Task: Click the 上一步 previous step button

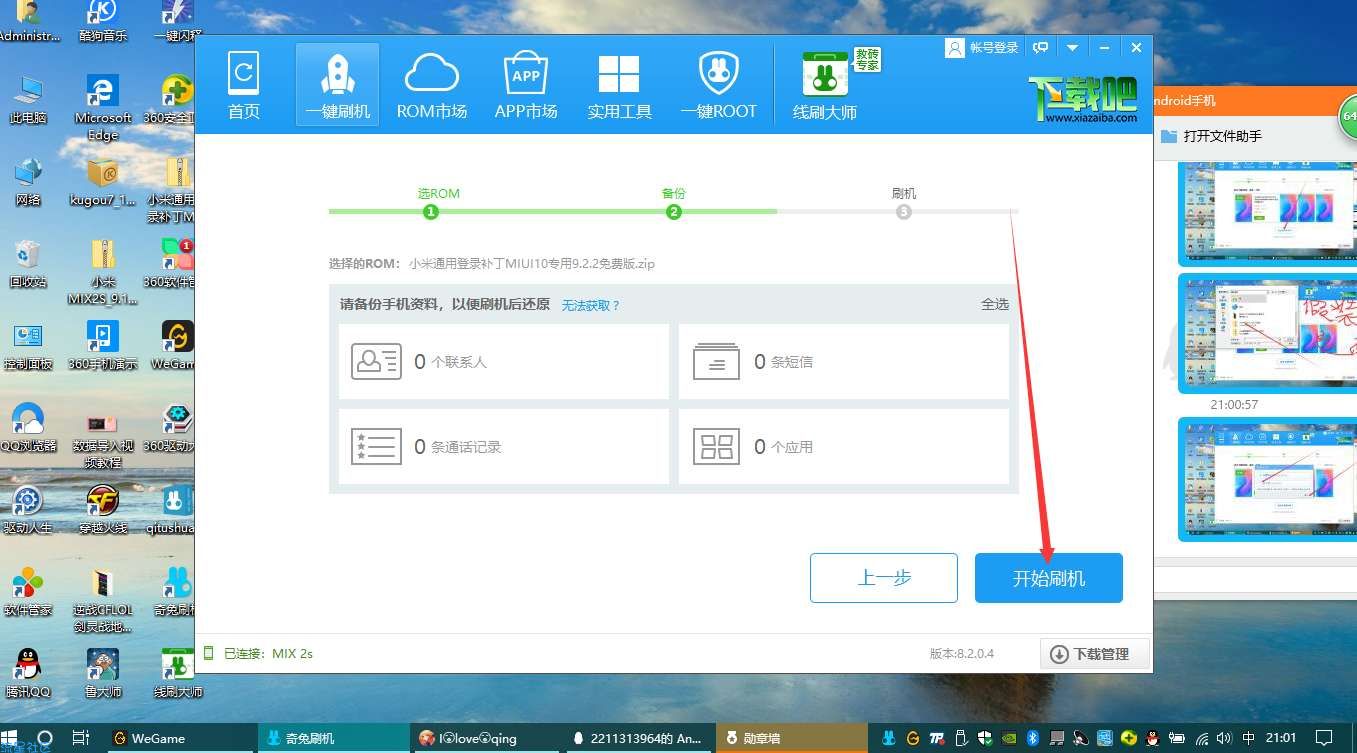Action: (x=884, y=578)
